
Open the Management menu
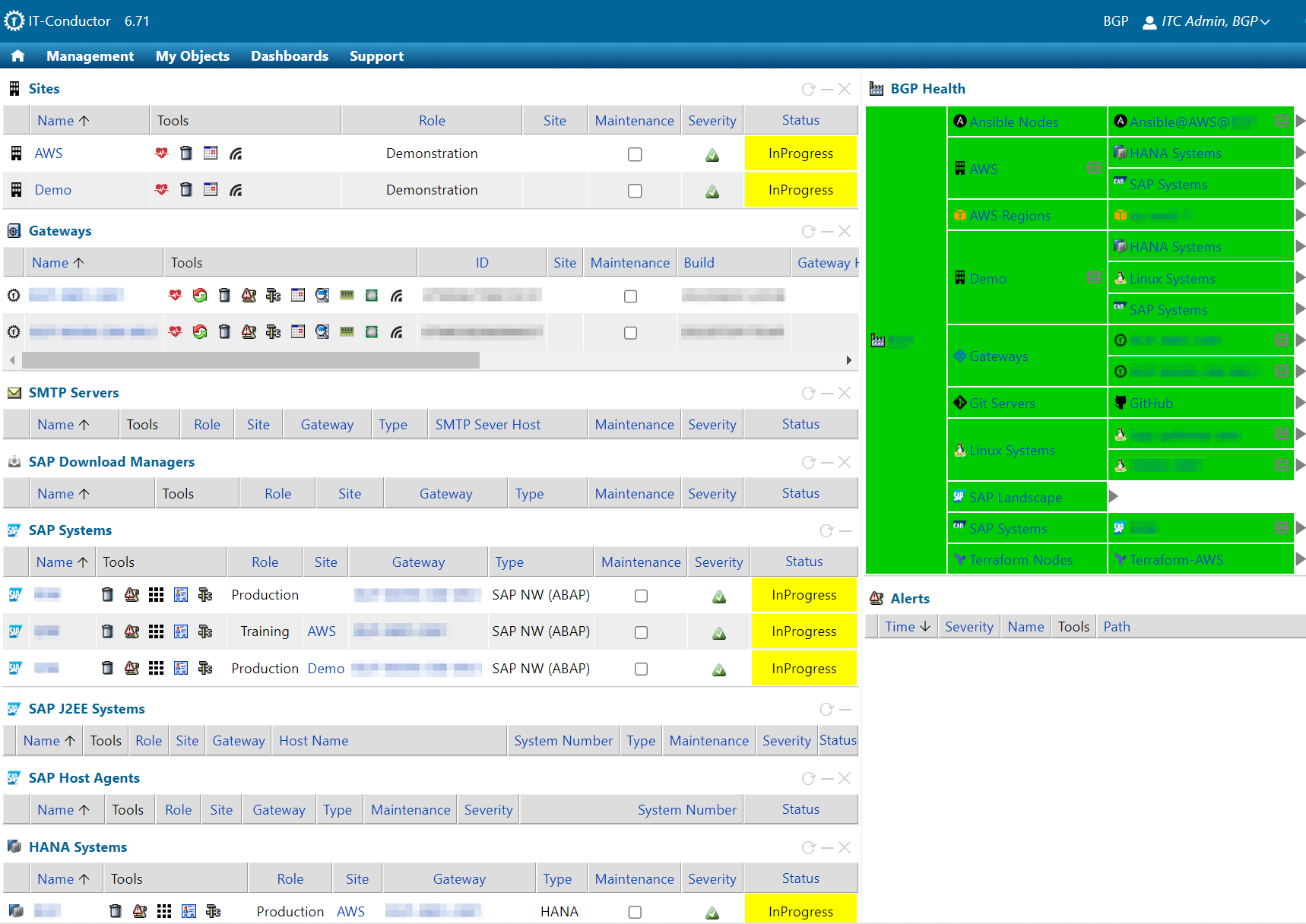(90, 55)
